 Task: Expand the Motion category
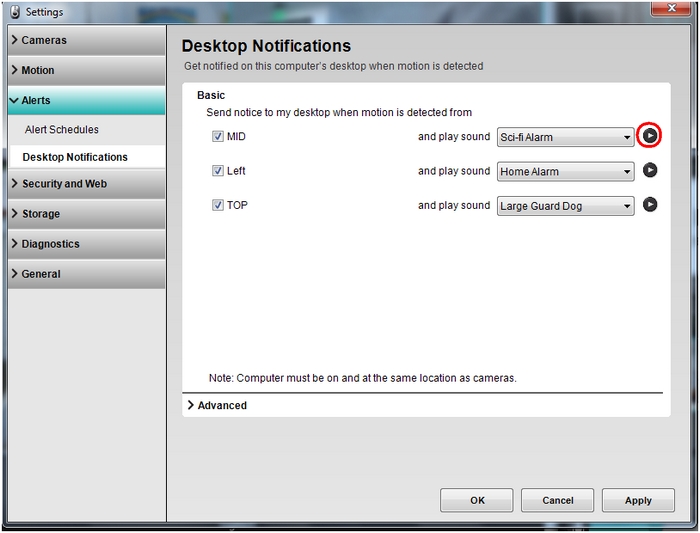coord(86,71)
